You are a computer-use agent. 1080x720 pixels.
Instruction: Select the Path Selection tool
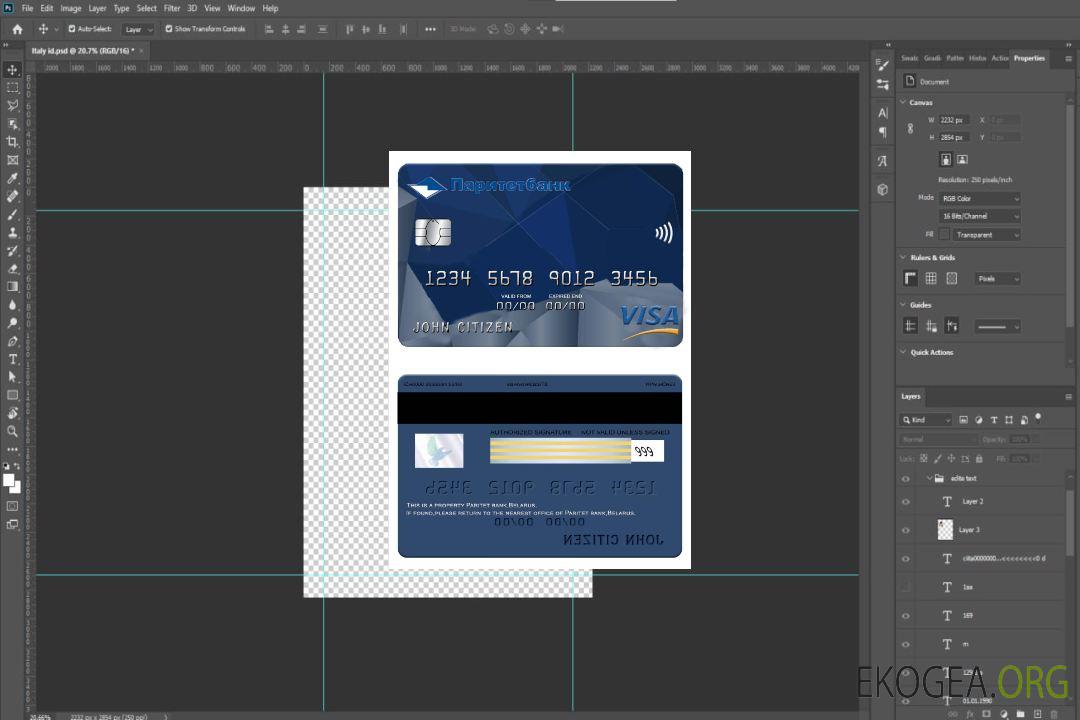click(12, 377)
